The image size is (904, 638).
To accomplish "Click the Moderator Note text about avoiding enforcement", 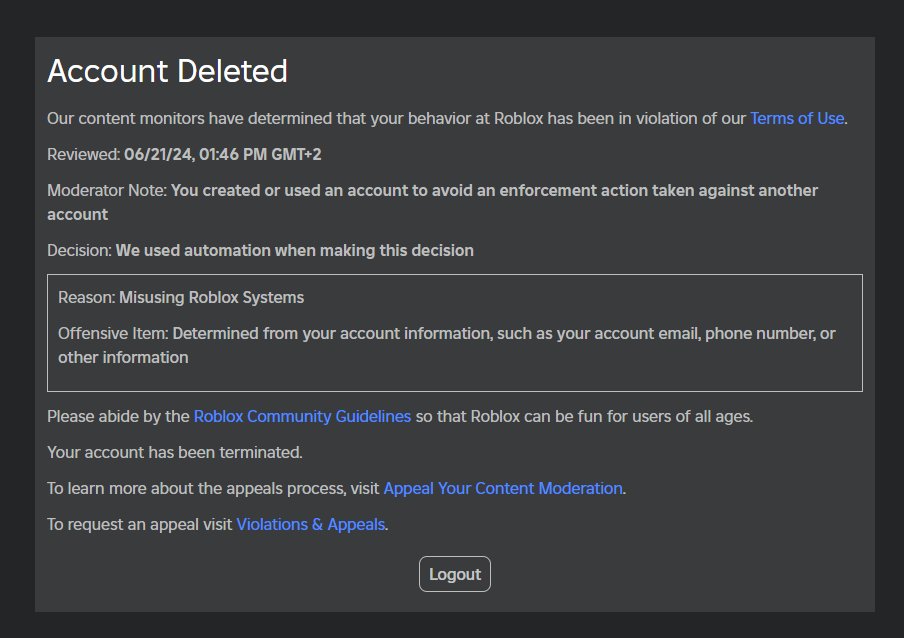I will [x=432, y=202].
